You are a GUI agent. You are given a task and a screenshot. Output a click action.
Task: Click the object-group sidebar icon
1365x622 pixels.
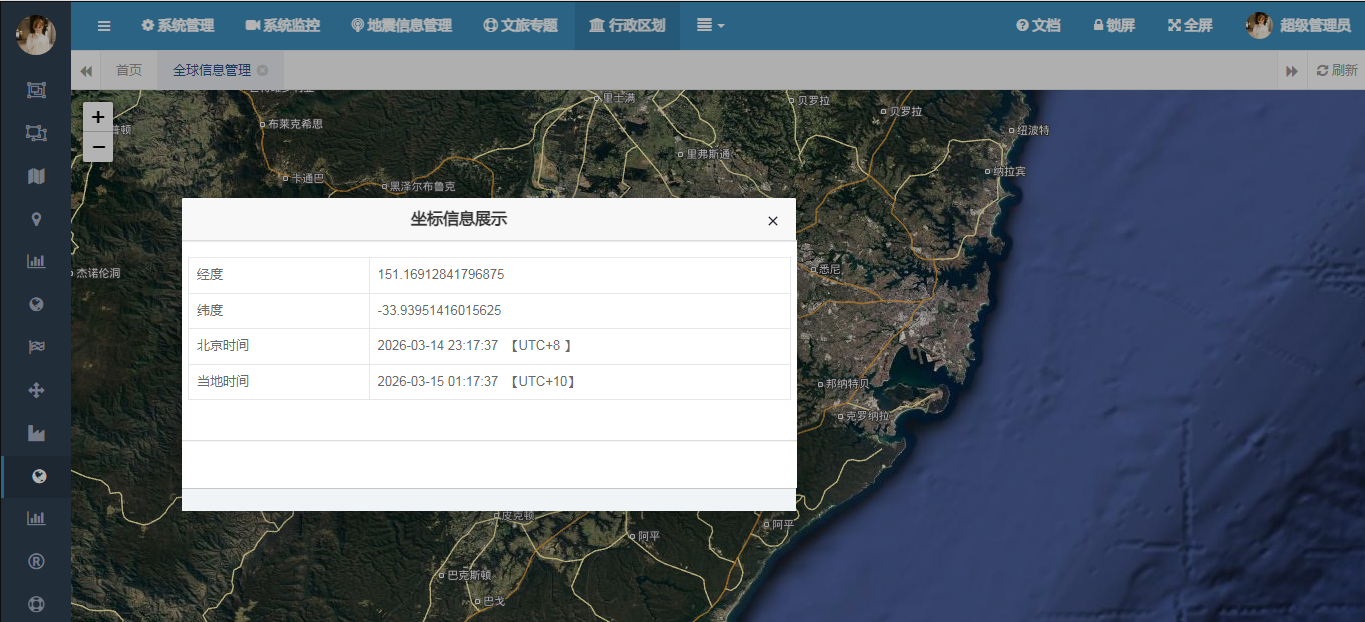coord(36,90)
